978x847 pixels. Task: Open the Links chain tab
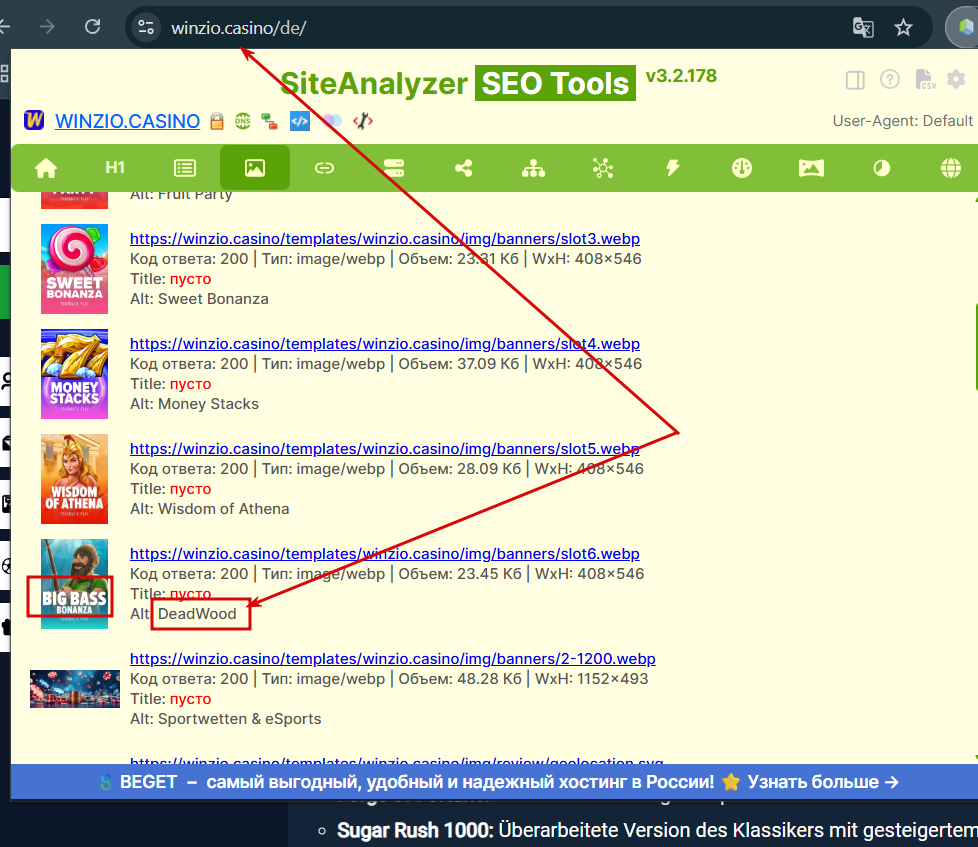pyautogui.click(x=324, y=168)
